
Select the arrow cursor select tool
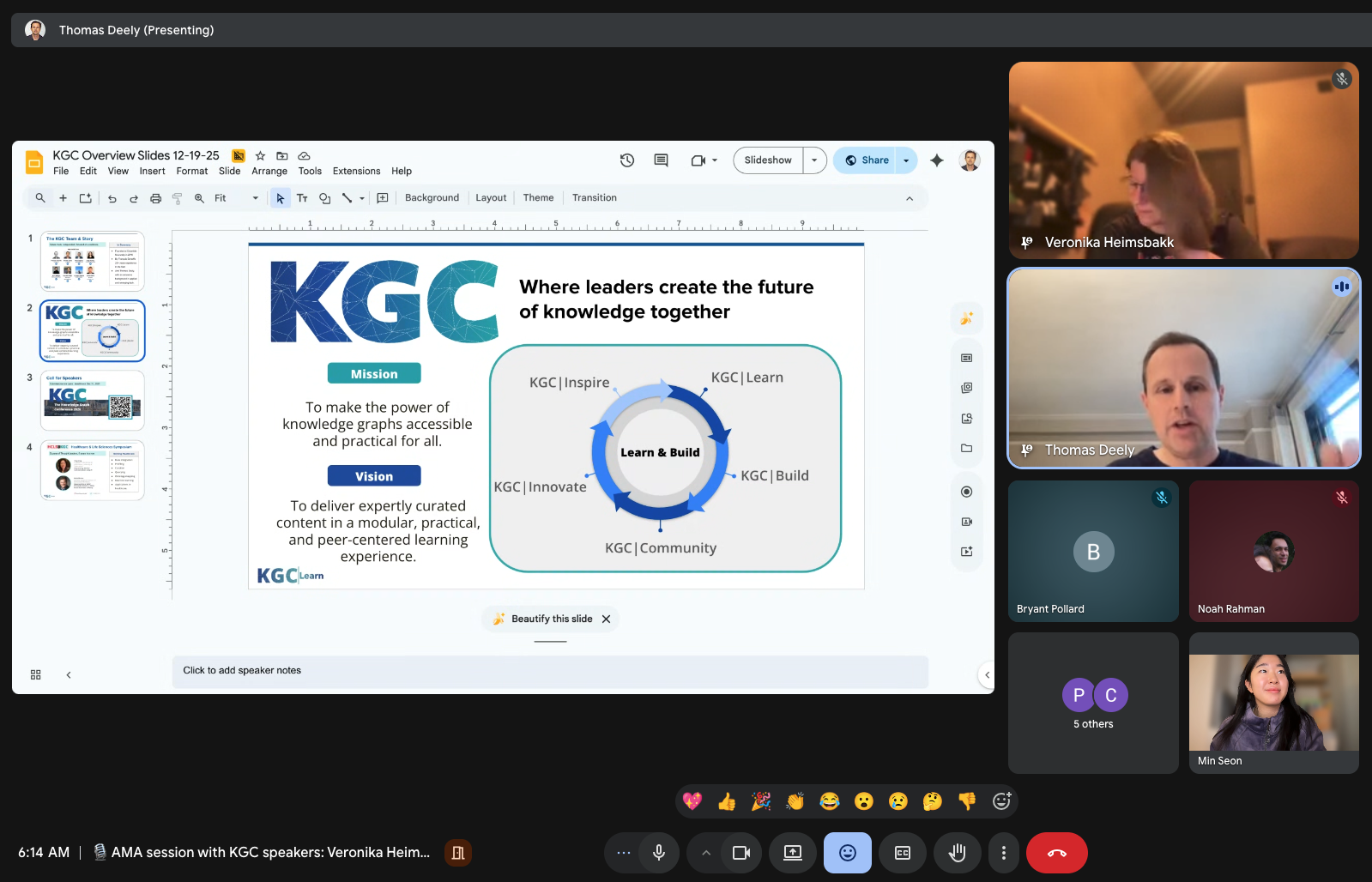click(x=280, y=198)
